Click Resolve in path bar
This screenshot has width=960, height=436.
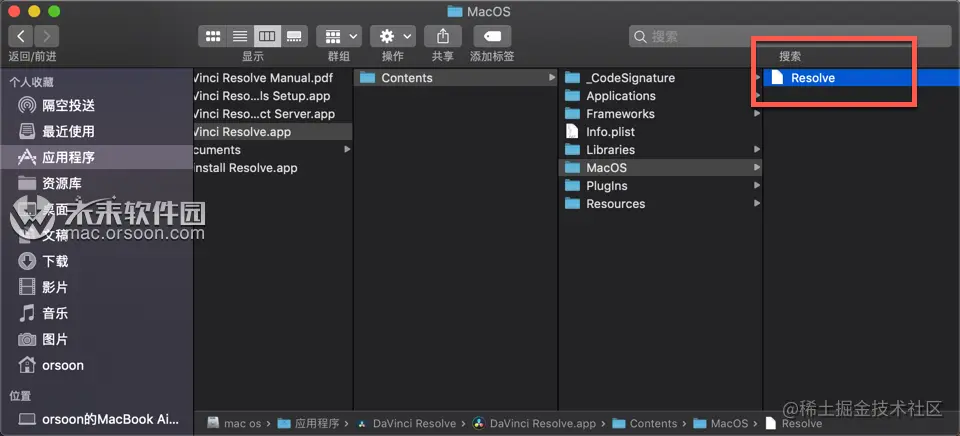point(794,424)
